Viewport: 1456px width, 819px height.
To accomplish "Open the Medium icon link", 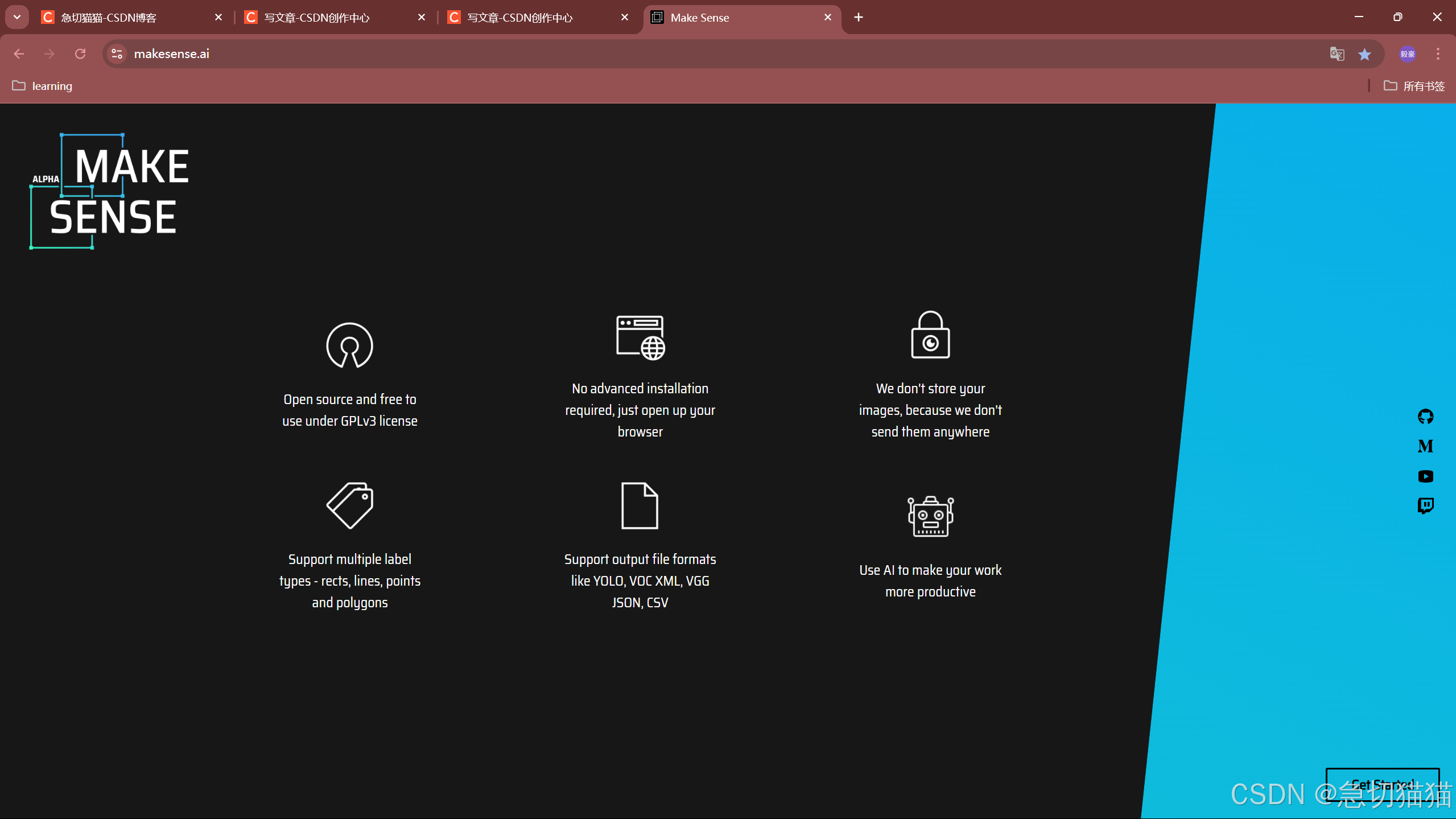I will [x=1425, y=446].
